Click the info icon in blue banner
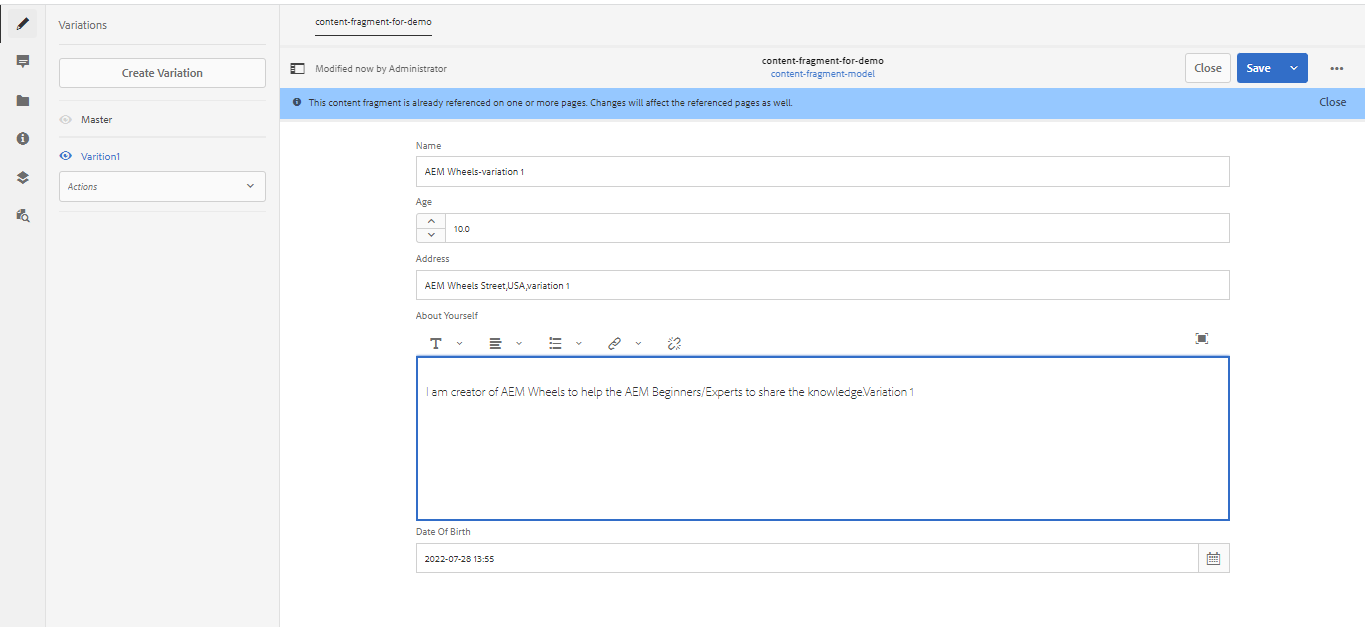 pos(297,102)
